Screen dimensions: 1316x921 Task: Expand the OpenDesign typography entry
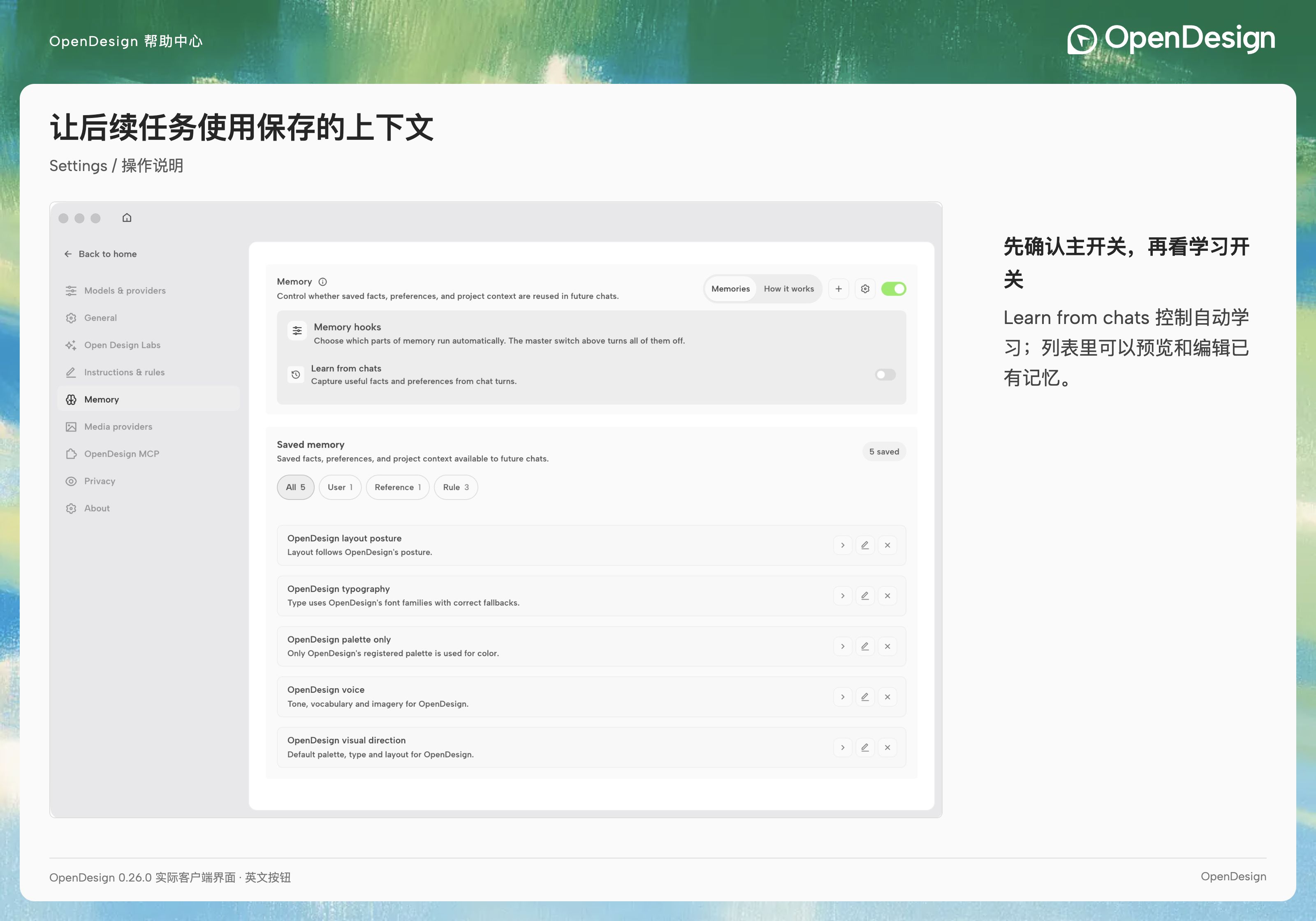843,596
